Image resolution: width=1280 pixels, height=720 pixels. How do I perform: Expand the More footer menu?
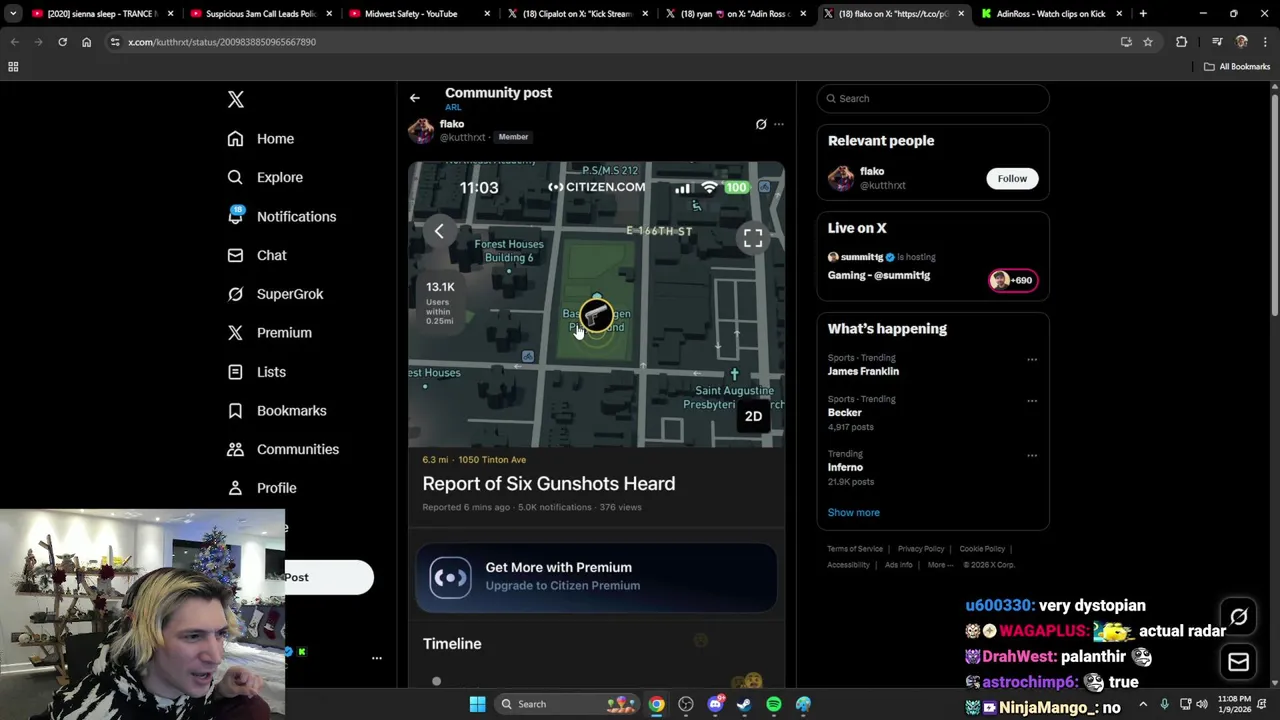[x=940, y=565]
